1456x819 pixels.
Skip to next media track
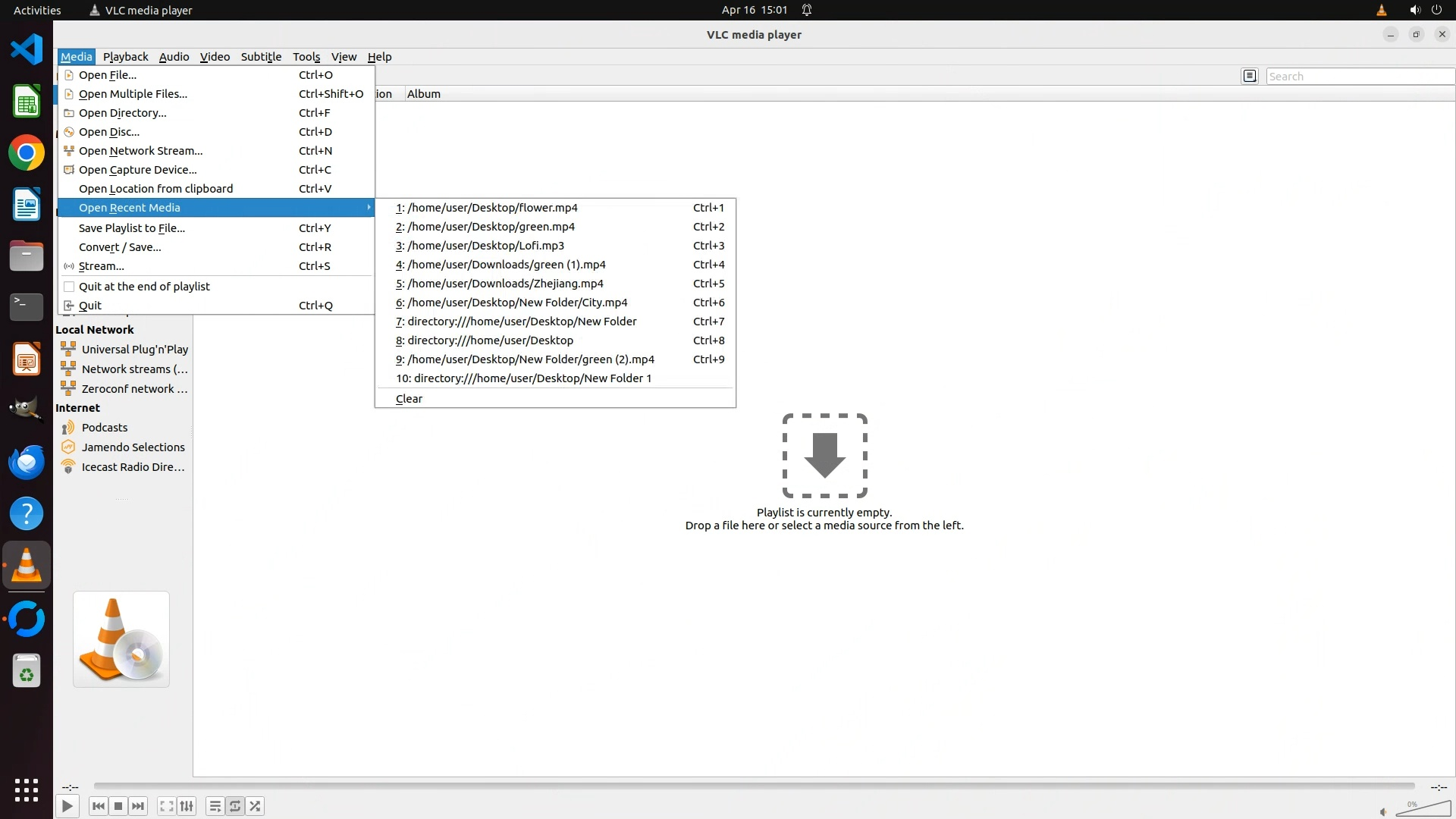click(x=138, y=806)
